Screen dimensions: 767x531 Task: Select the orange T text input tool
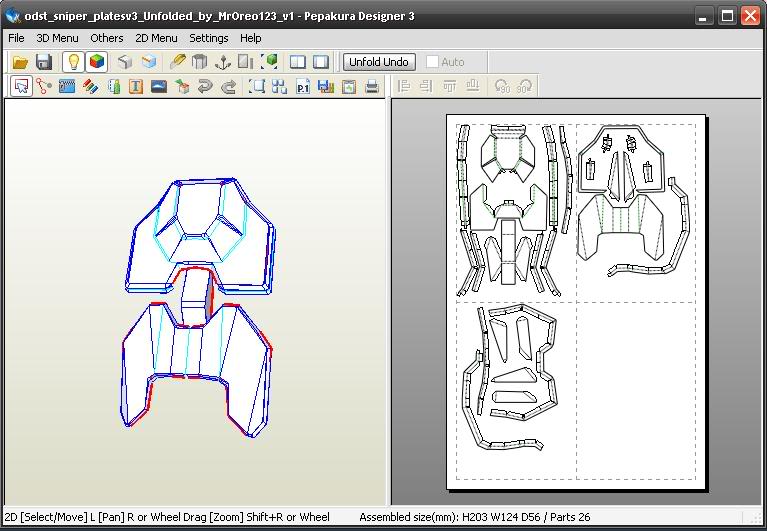pos(136,87)
